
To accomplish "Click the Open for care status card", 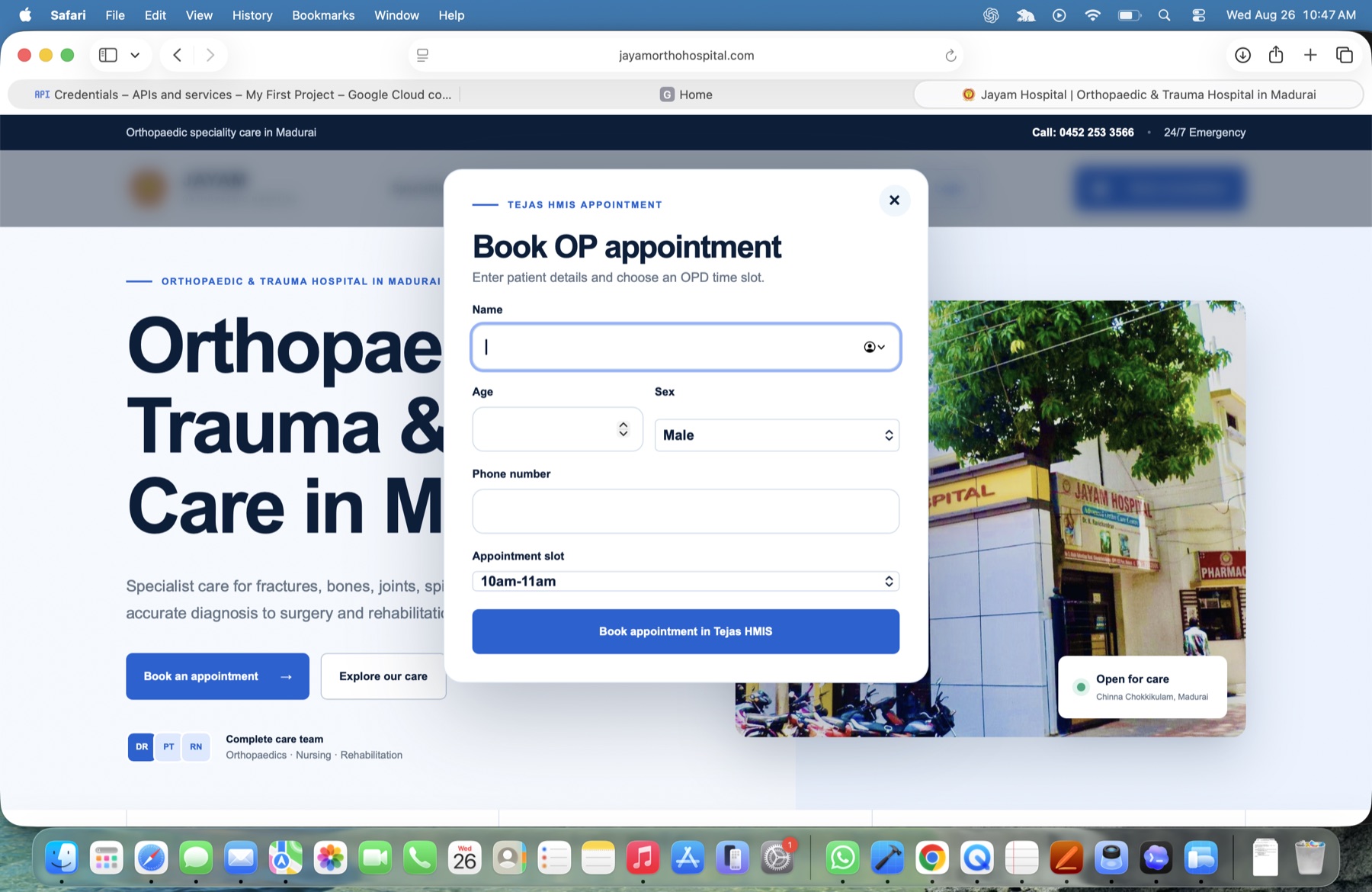I will click(x=1143, y=687).
